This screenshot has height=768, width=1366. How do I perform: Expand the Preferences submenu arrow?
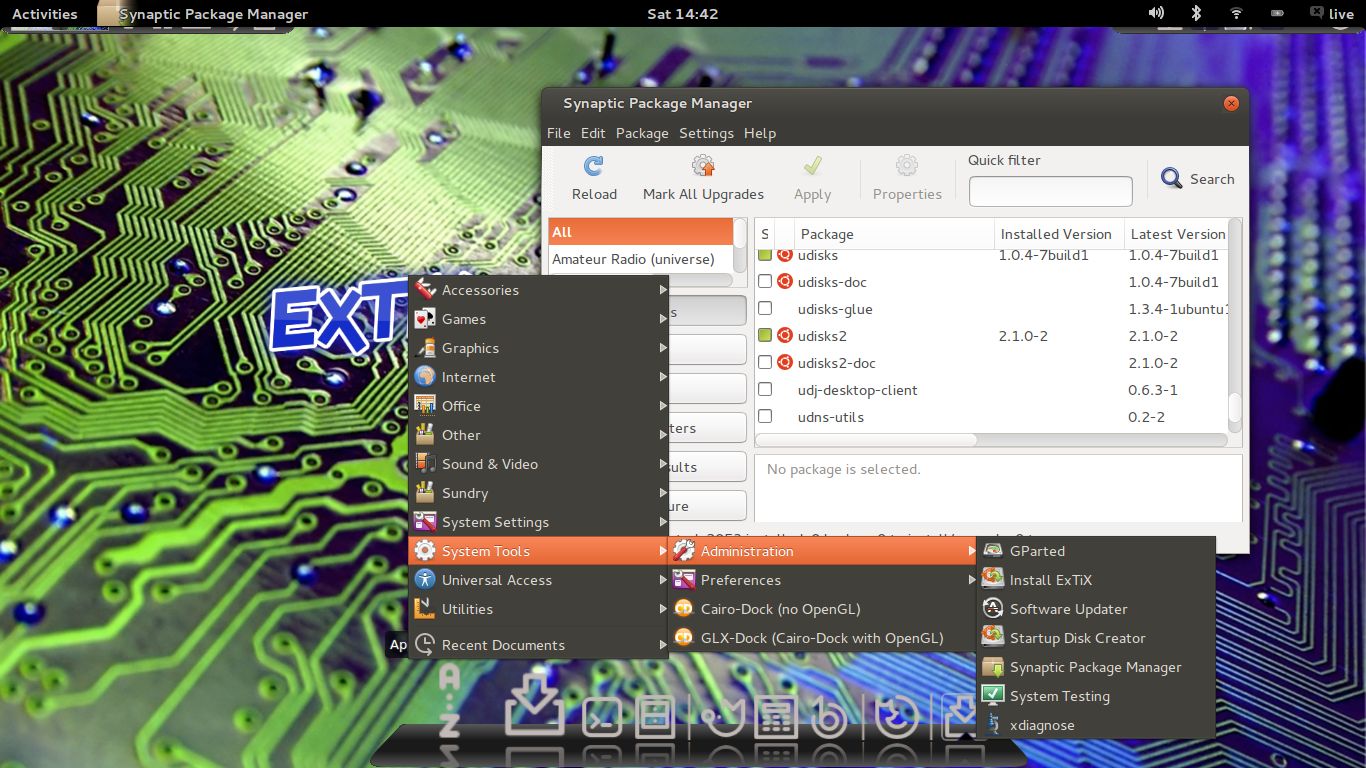pos(971,580)
